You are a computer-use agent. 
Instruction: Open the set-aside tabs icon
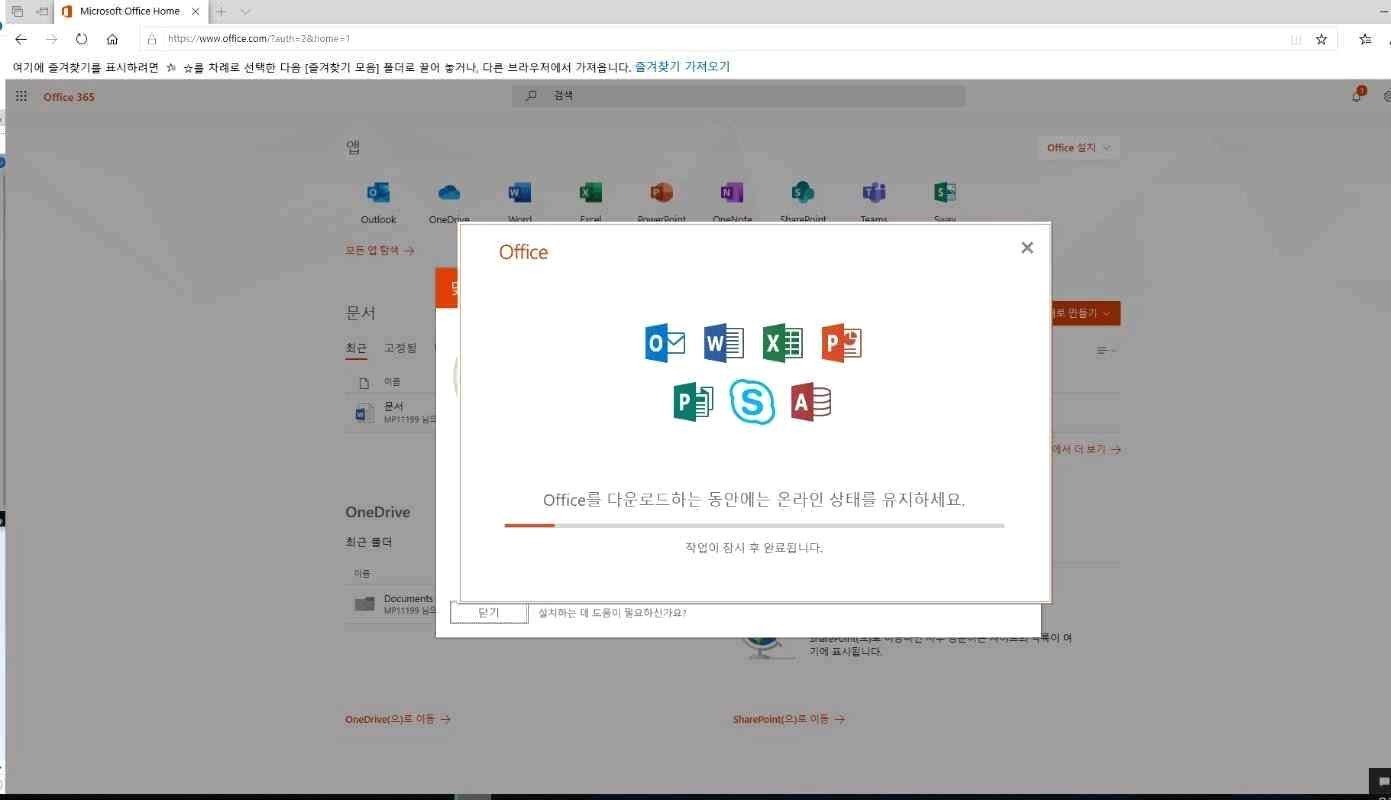pyautogui.click(x=42, y=11)
